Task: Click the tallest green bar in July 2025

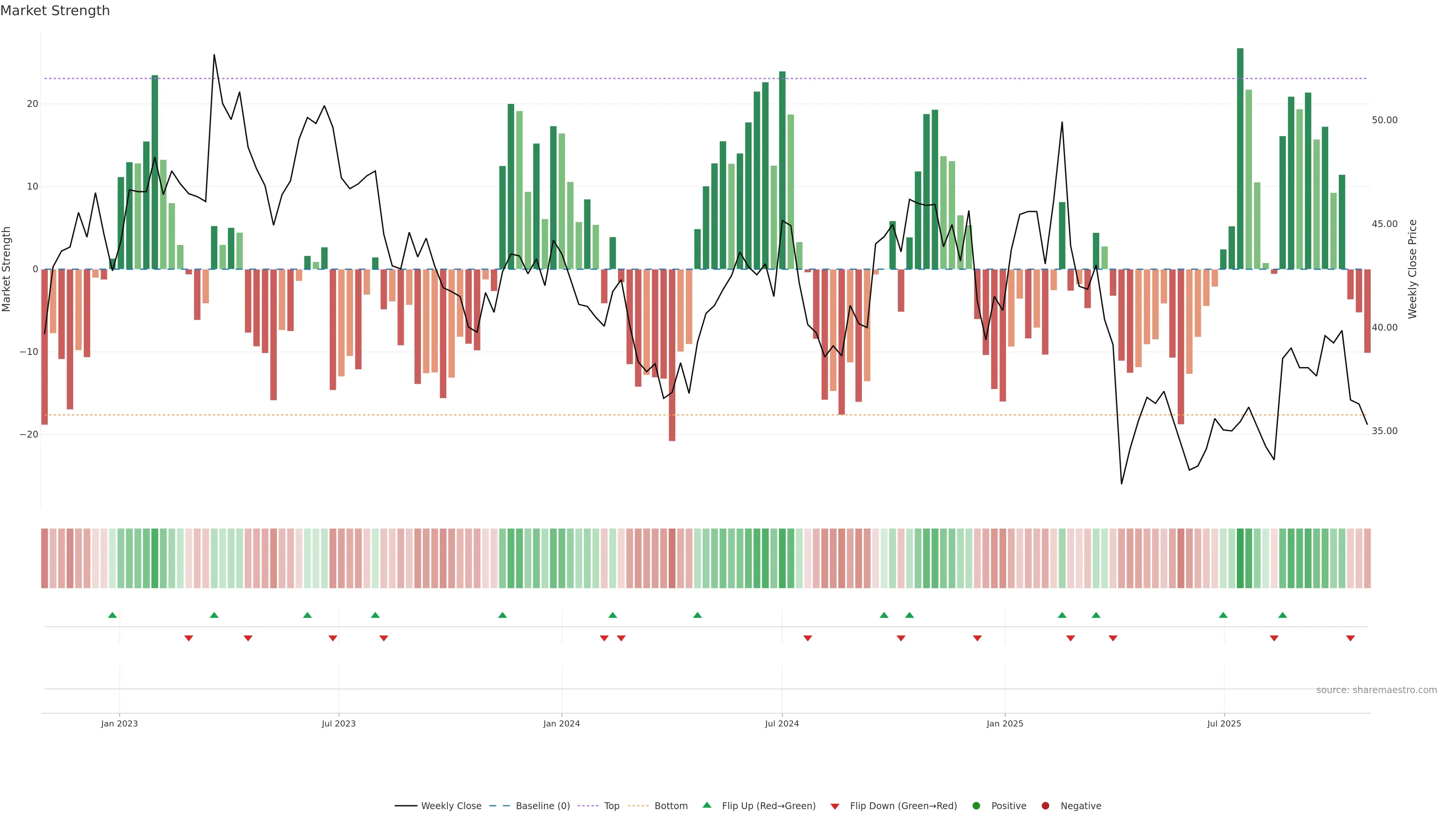Action: [x=1240, y=158]
